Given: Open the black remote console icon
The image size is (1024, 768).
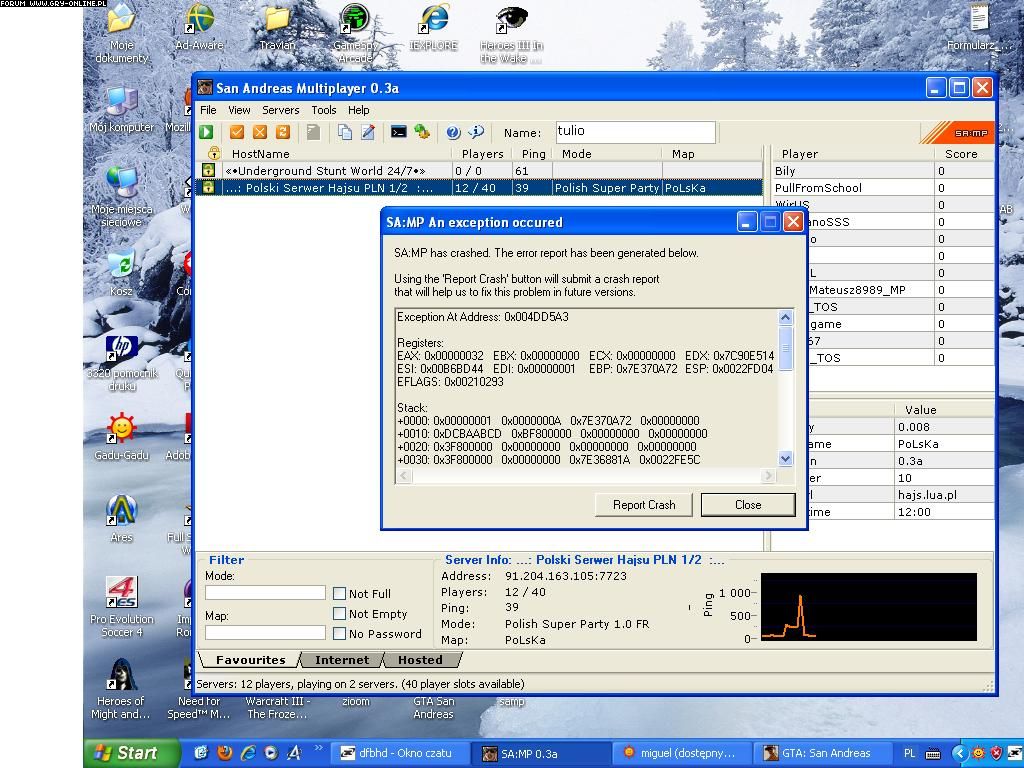Looking at the screenshot, I should tap(398, 132).
